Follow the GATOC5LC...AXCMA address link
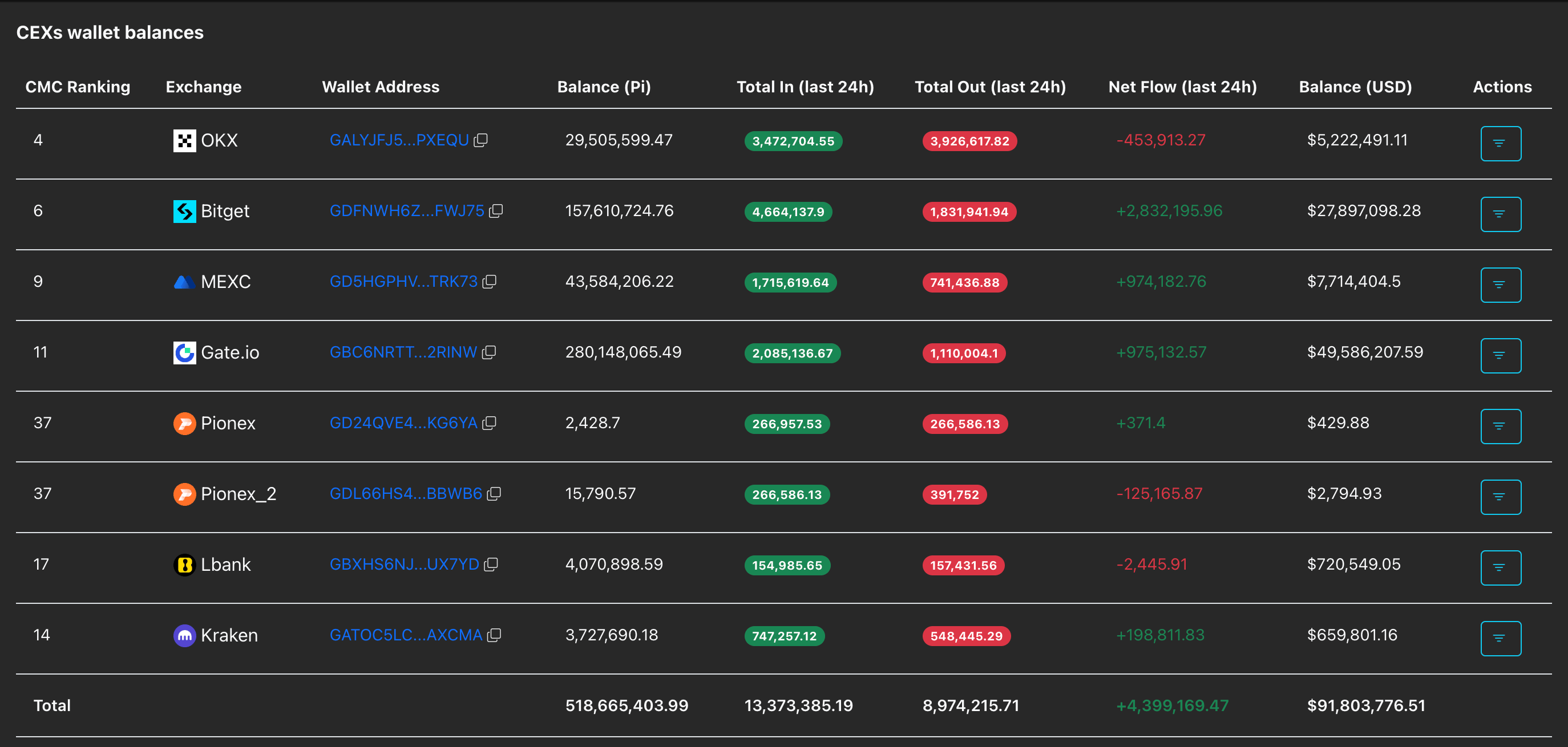This screenshot has height=747, width=1568. coord(405,635)
